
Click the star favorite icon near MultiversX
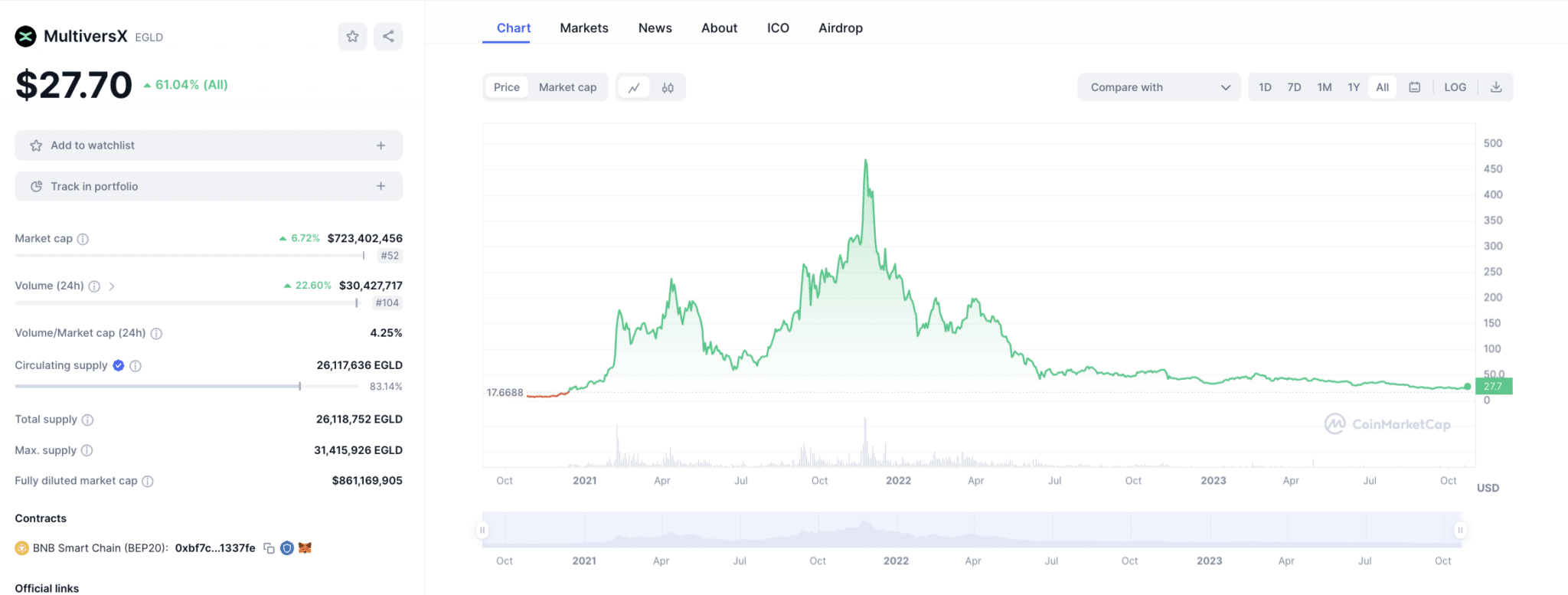[352, 36]
